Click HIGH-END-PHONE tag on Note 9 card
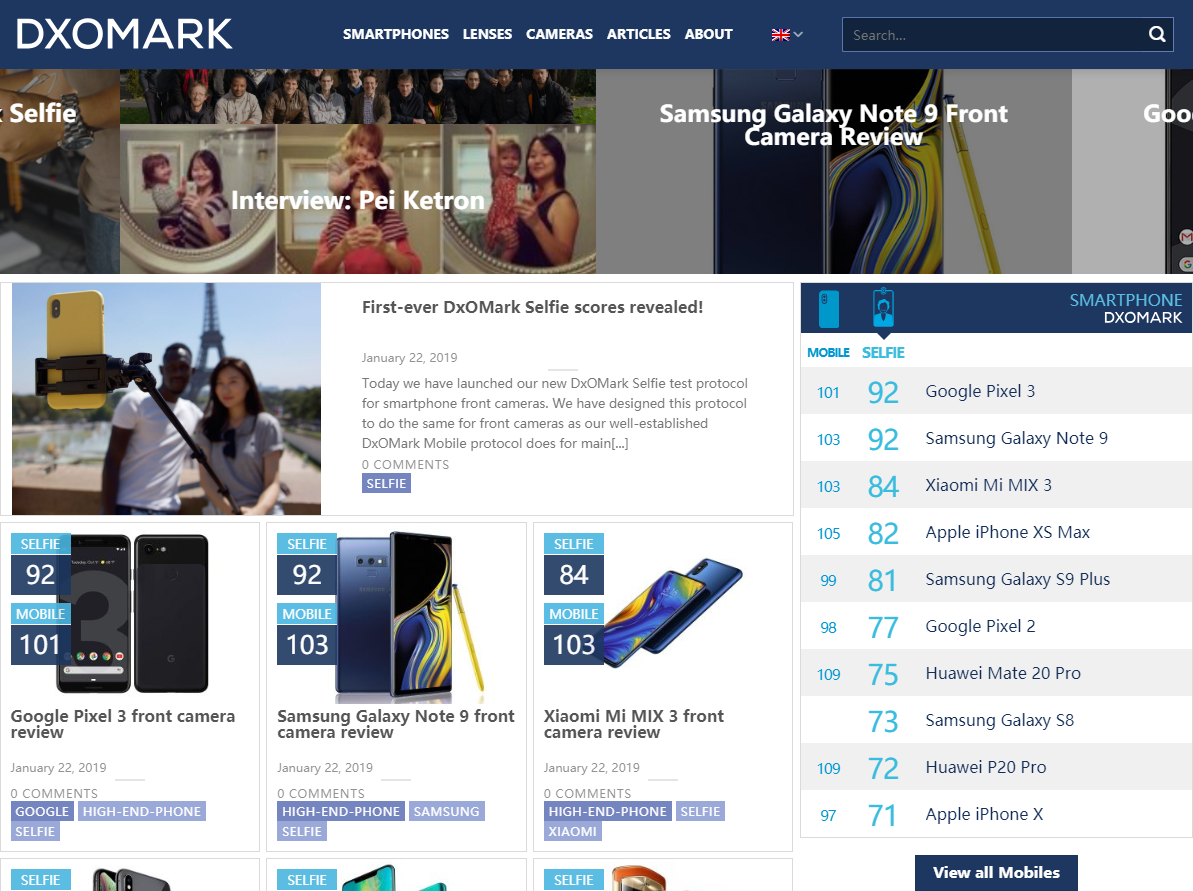 coord(341,812)
